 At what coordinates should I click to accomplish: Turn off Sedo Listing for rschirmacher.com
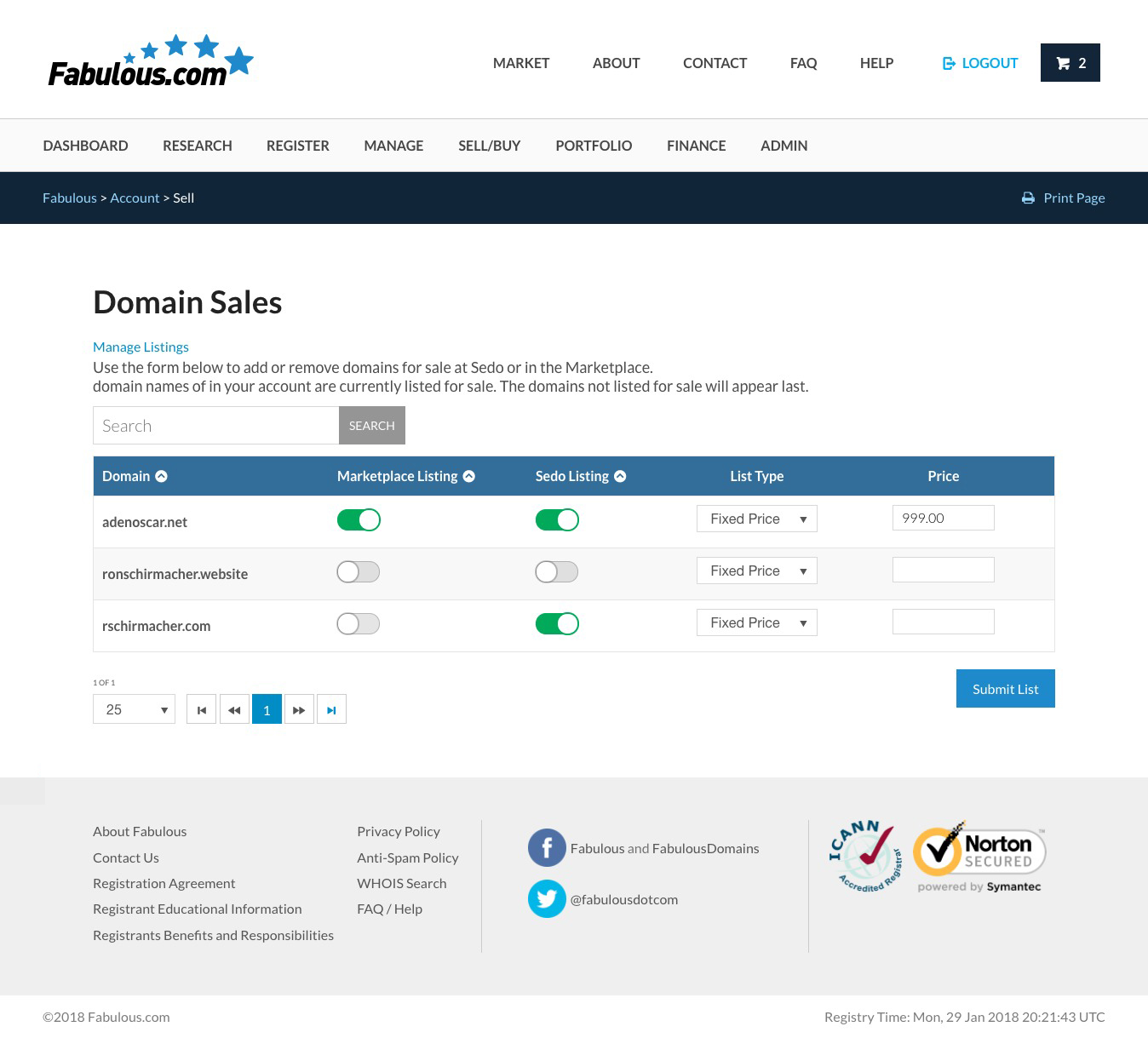pos(557,624)
